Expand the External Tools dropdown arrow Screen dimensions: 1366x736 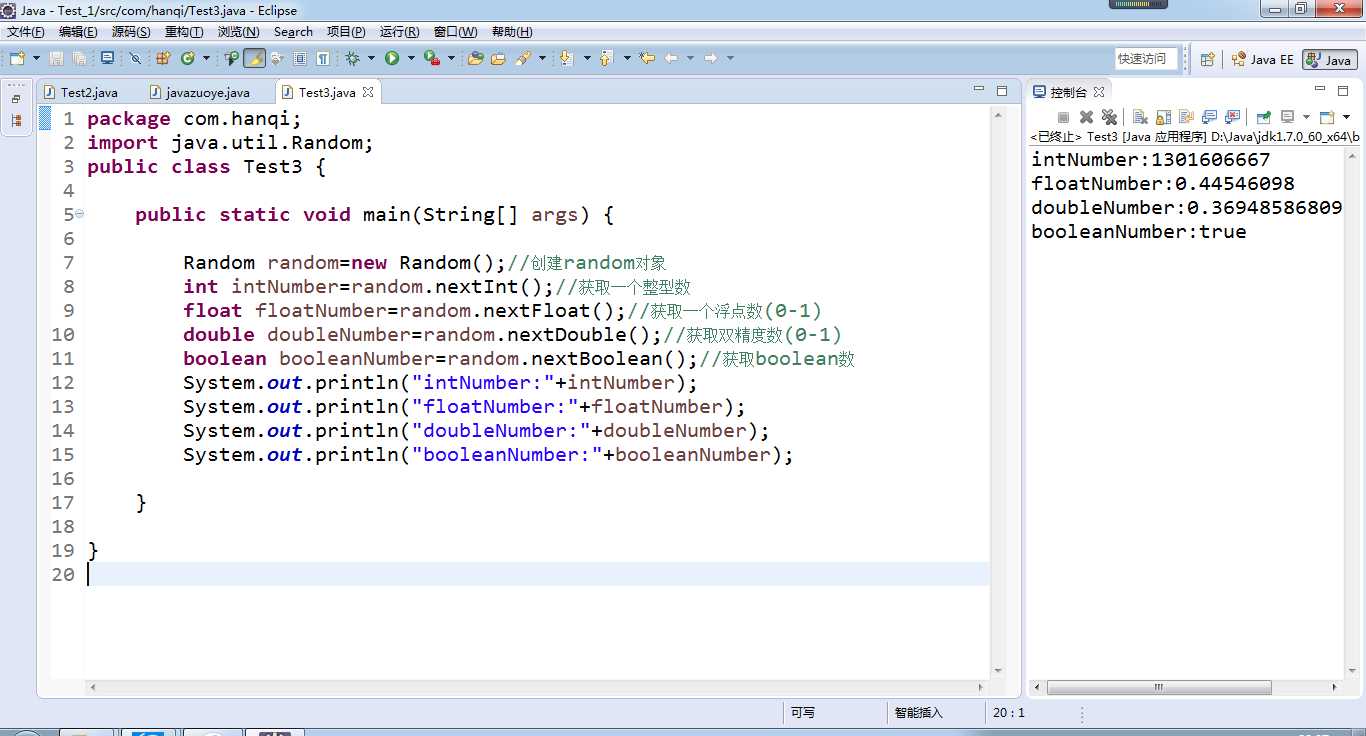point(451,58)
